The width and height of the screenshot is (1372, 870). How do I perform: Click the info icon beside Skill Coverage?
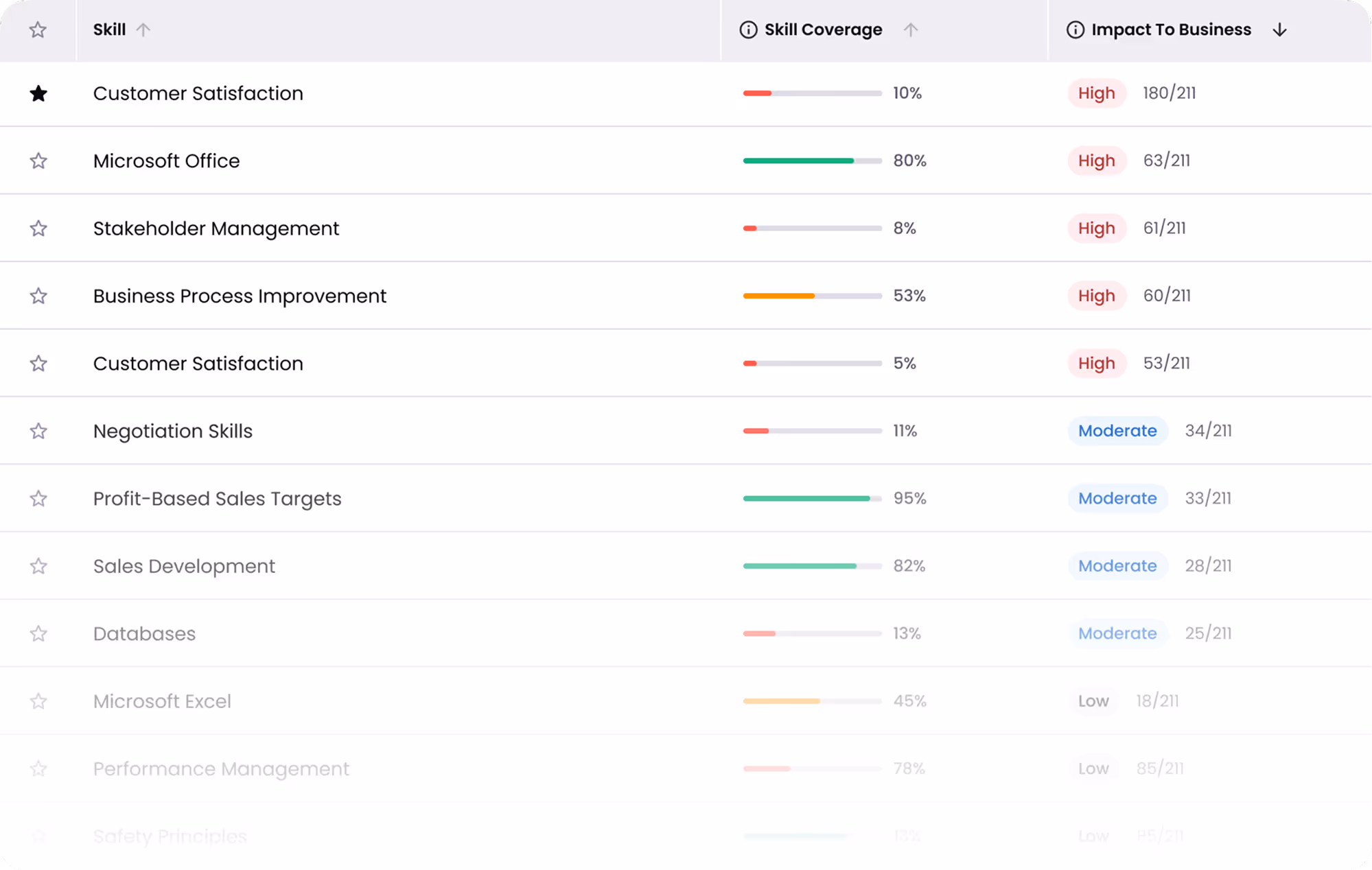748,30
